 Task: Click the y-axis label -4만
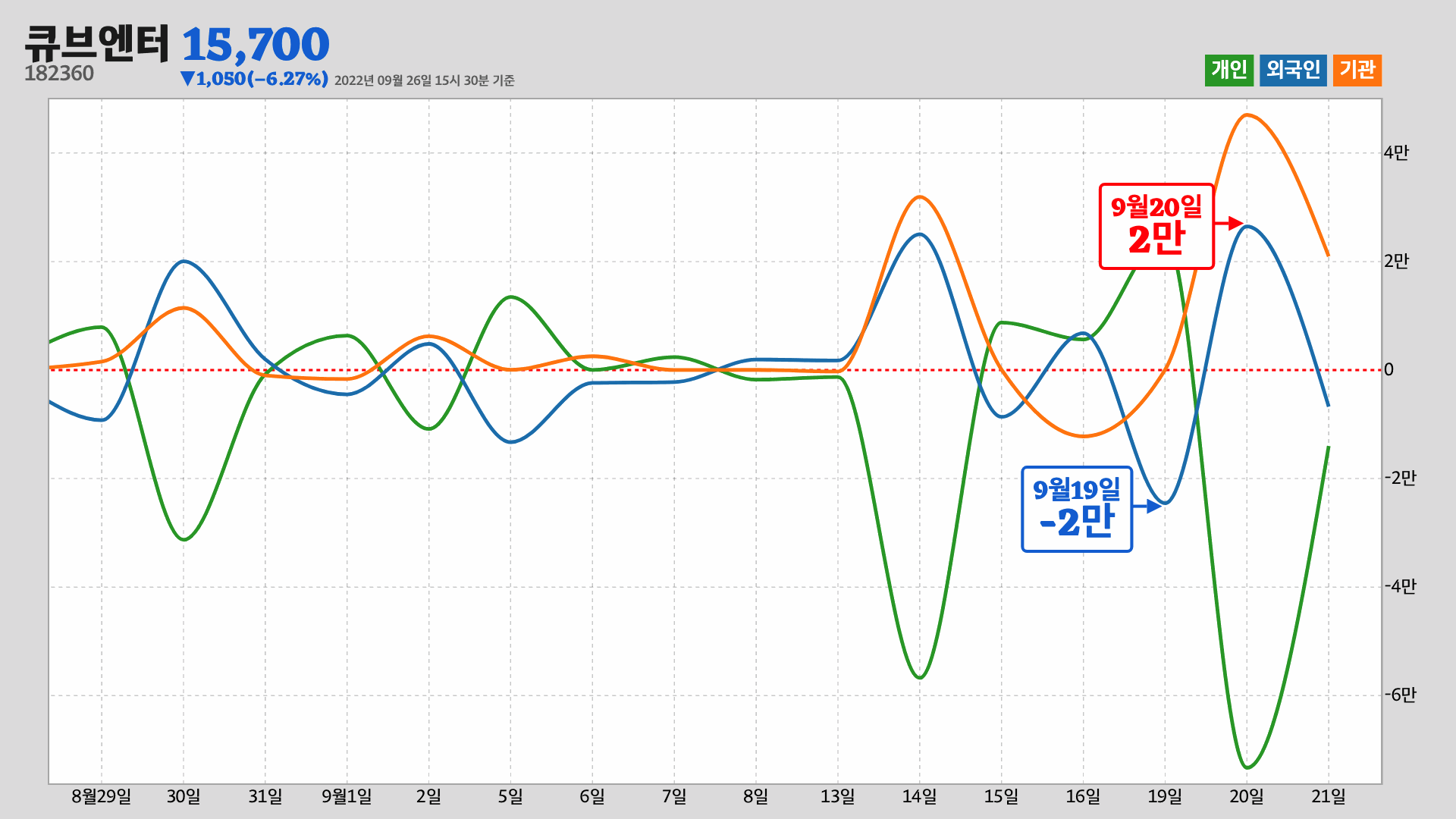coord(1400,587)
